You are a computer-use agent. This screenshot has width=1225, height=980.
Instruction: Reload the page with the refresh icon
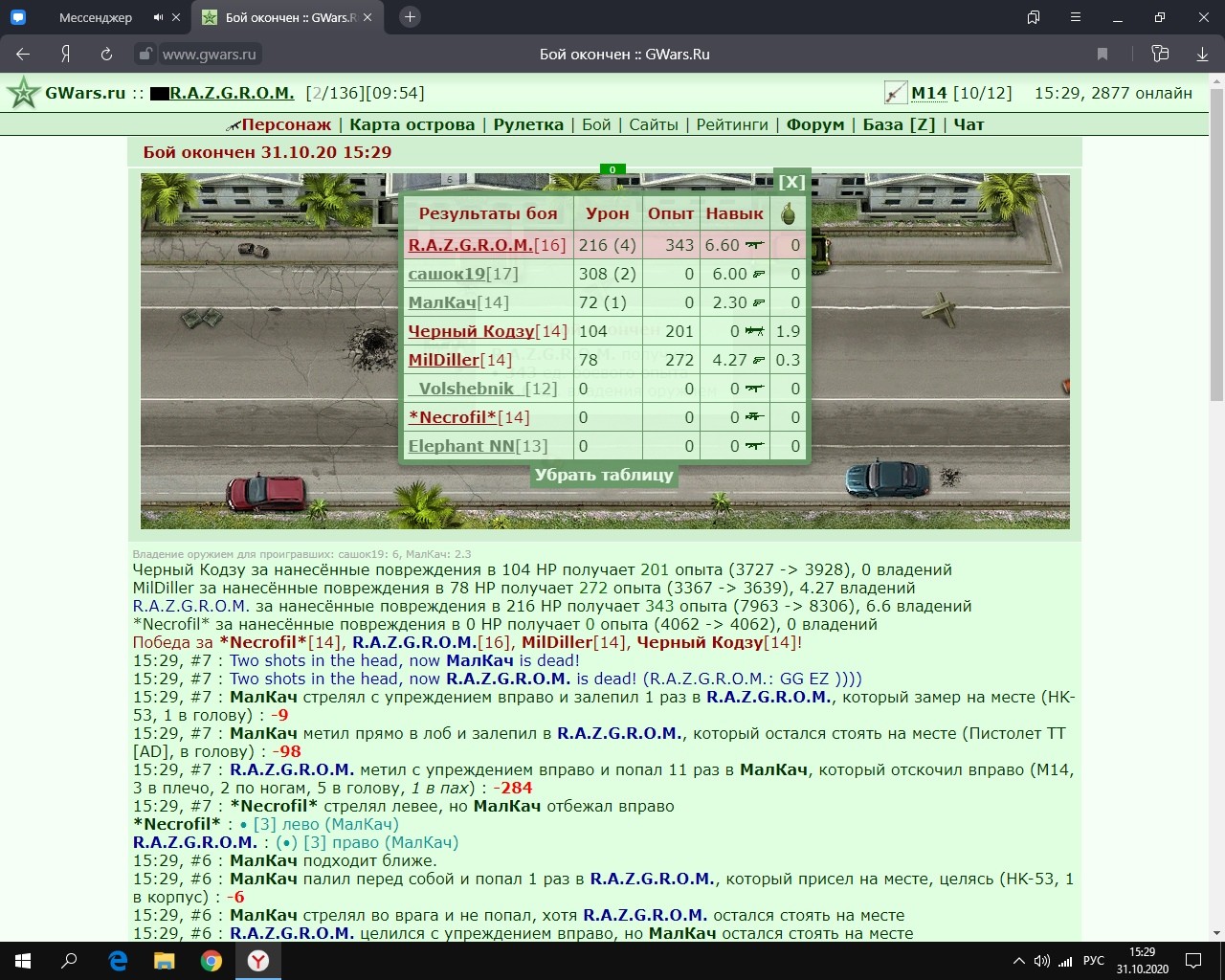(x=106, y=55)
